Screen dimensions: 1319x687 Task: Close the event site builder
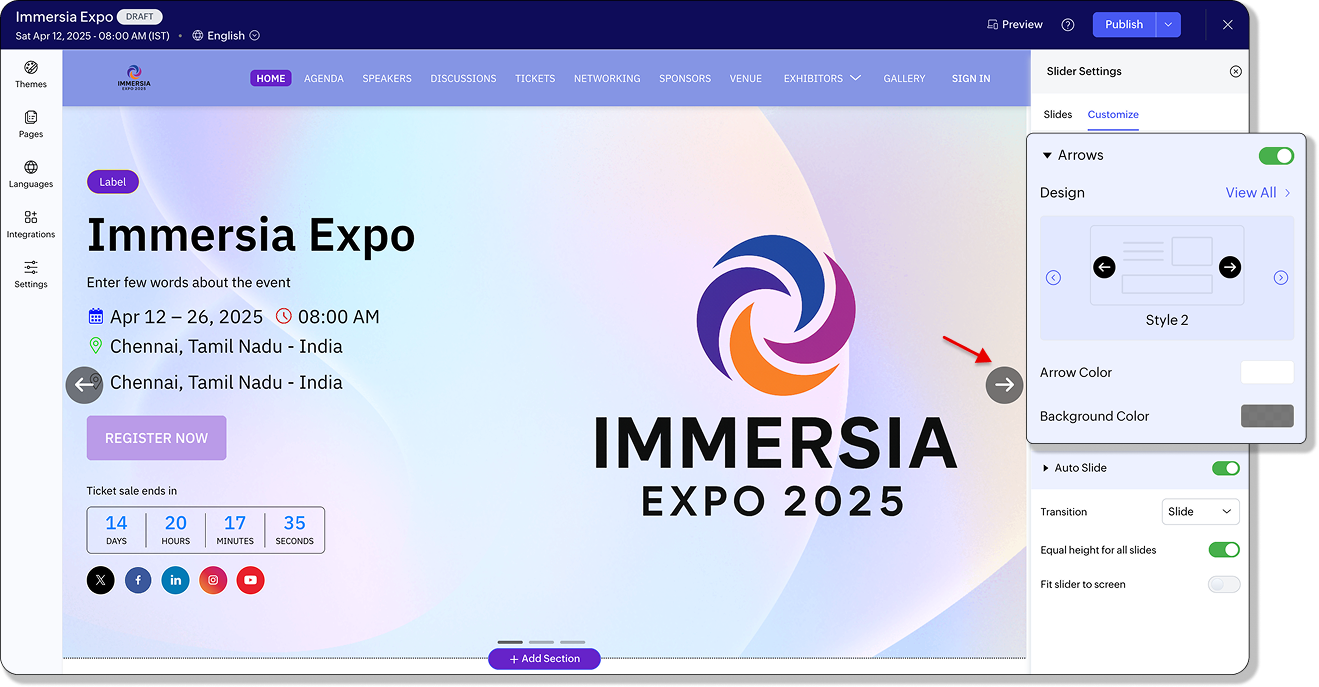[1228, 25]
